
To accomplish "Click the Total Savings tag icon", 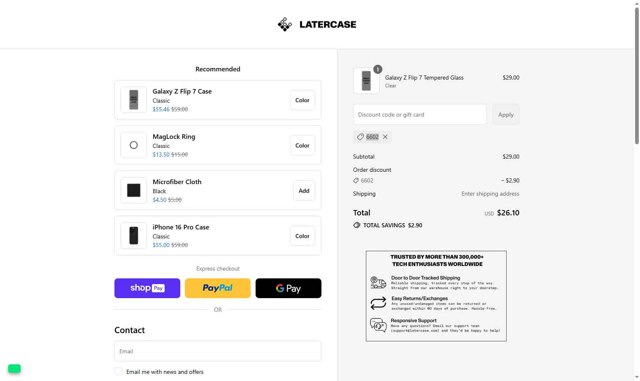I will pos(357,225).
